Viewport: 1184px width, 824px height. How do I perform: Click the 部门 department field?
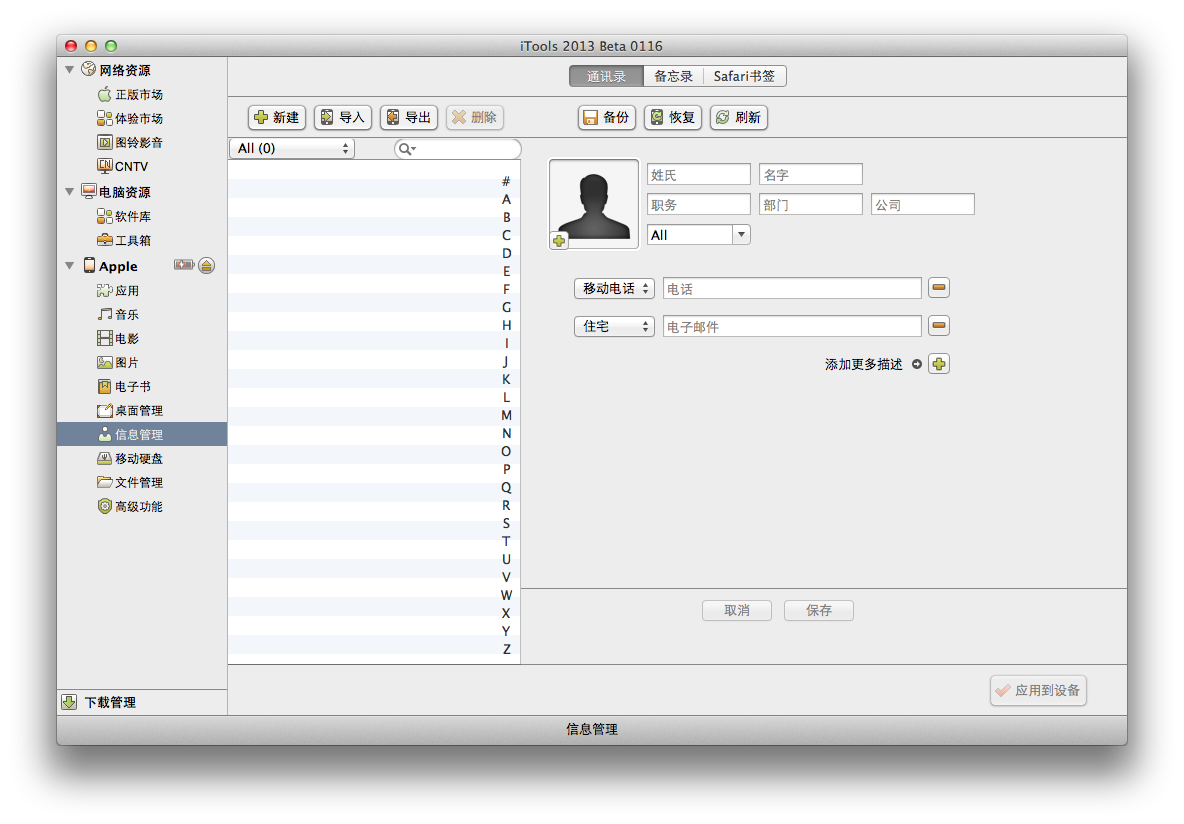pos(811,205)
